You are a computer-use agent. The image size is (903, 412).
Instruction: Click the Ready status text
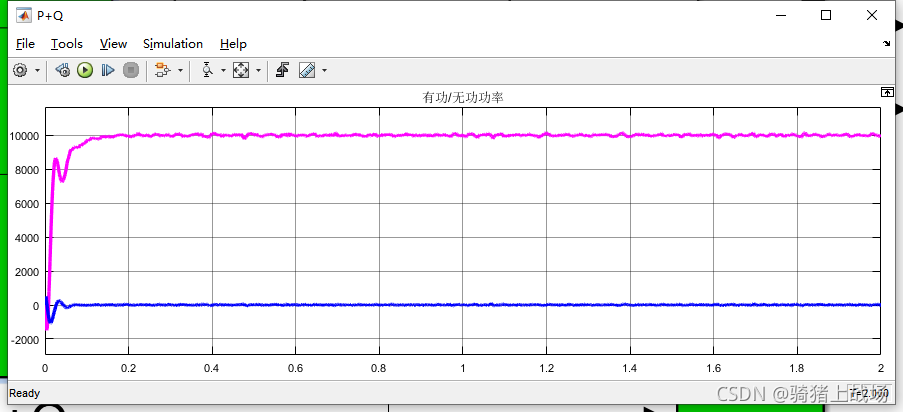pyautogui.click(x=25, y=394)
